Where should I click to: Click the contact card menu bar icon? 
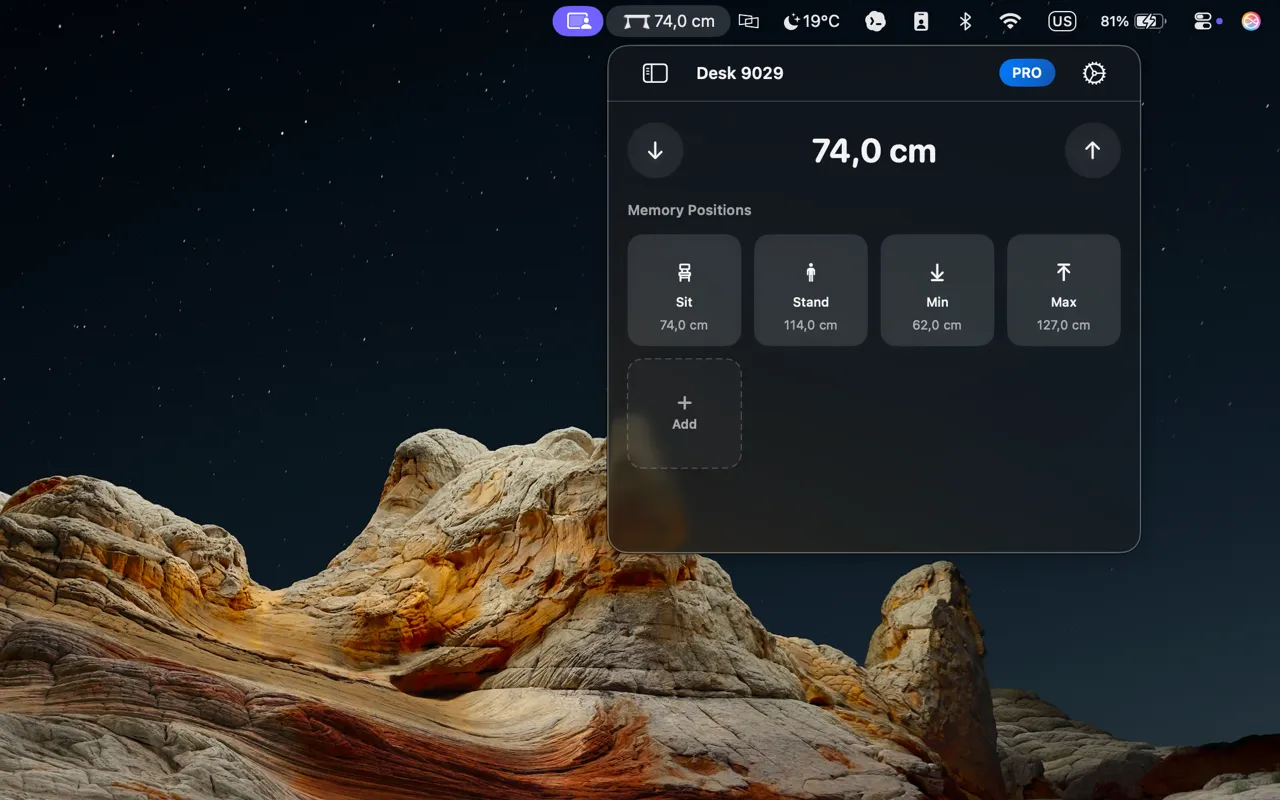click(x=921, y=21)
